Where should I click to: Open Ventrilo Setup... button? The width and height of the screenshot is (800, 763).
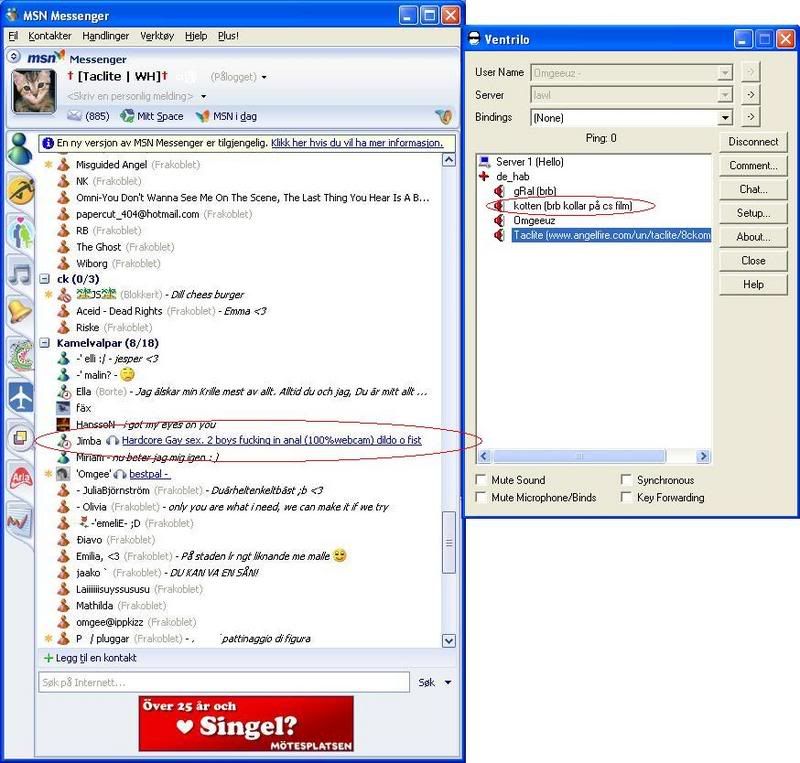(x=753, y=213)
